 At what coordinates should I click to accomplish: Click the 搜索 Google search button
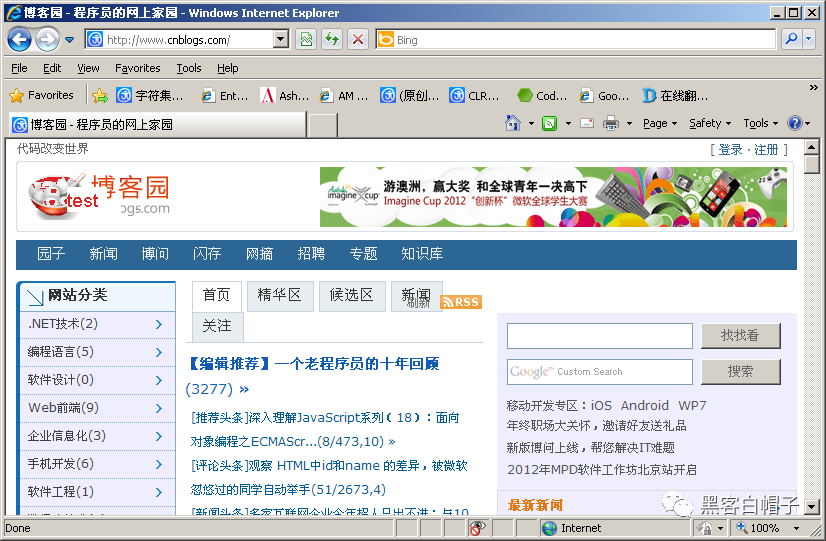740,372
